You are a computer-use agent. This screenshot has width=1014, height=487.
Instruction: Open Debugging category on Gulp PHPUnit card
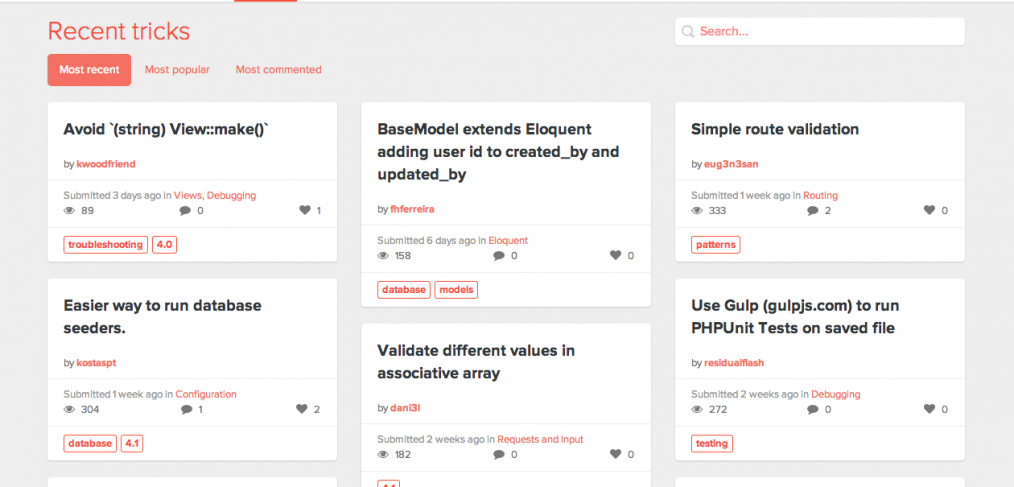[836, 395]
